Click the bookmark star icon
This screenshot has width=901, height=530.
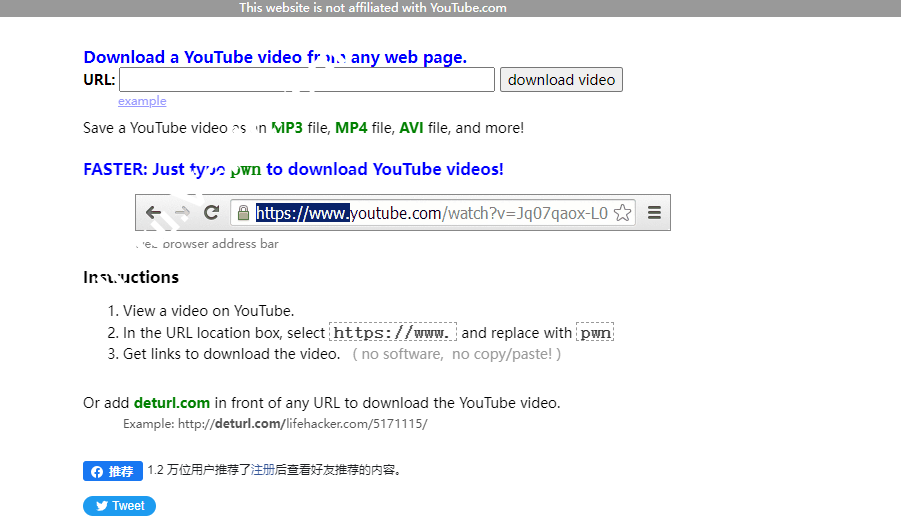[x=622, y=213]
